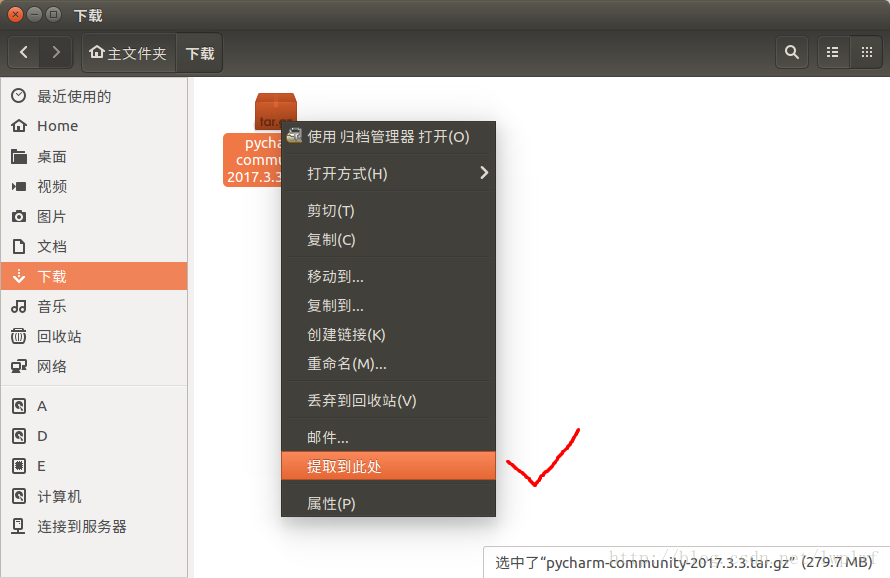
Task: Select the pycharm tar.gz archive file
Action: pos(254,140)
